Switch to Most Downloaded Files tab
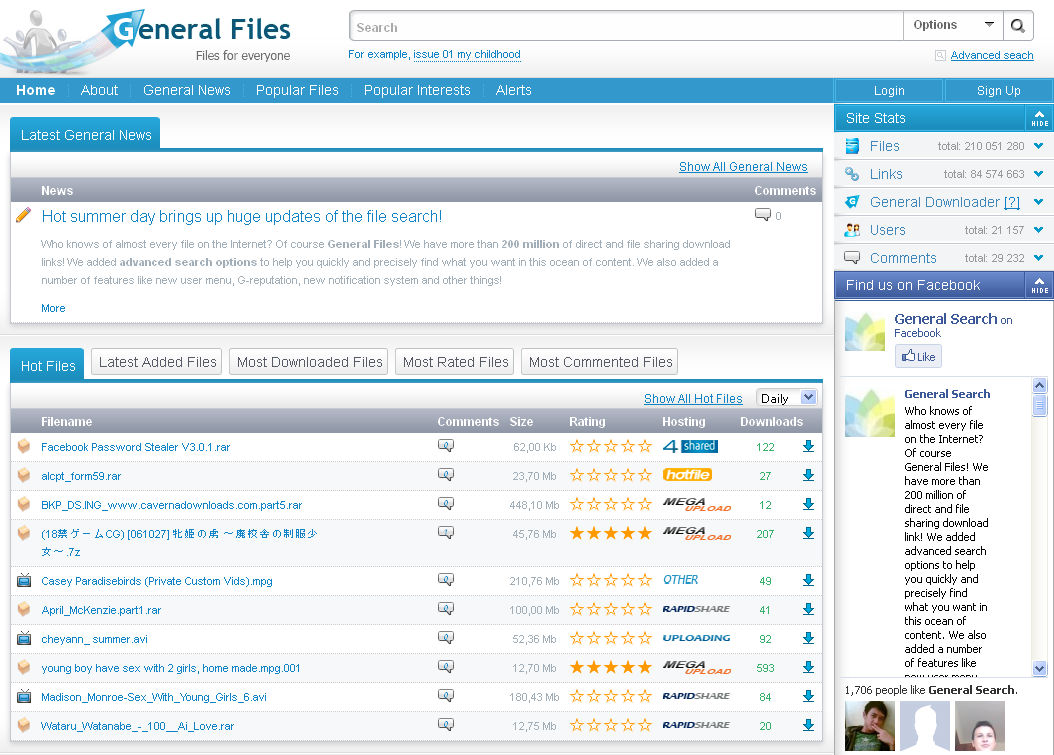This screenshot has height=755, width=1054. click(309, 362)
